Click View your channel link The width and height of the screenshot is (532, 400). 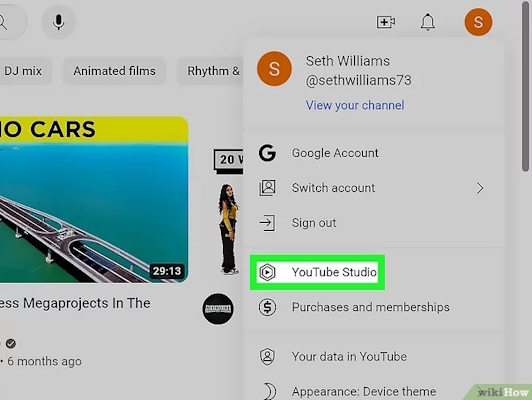click(x=355, y=105)
